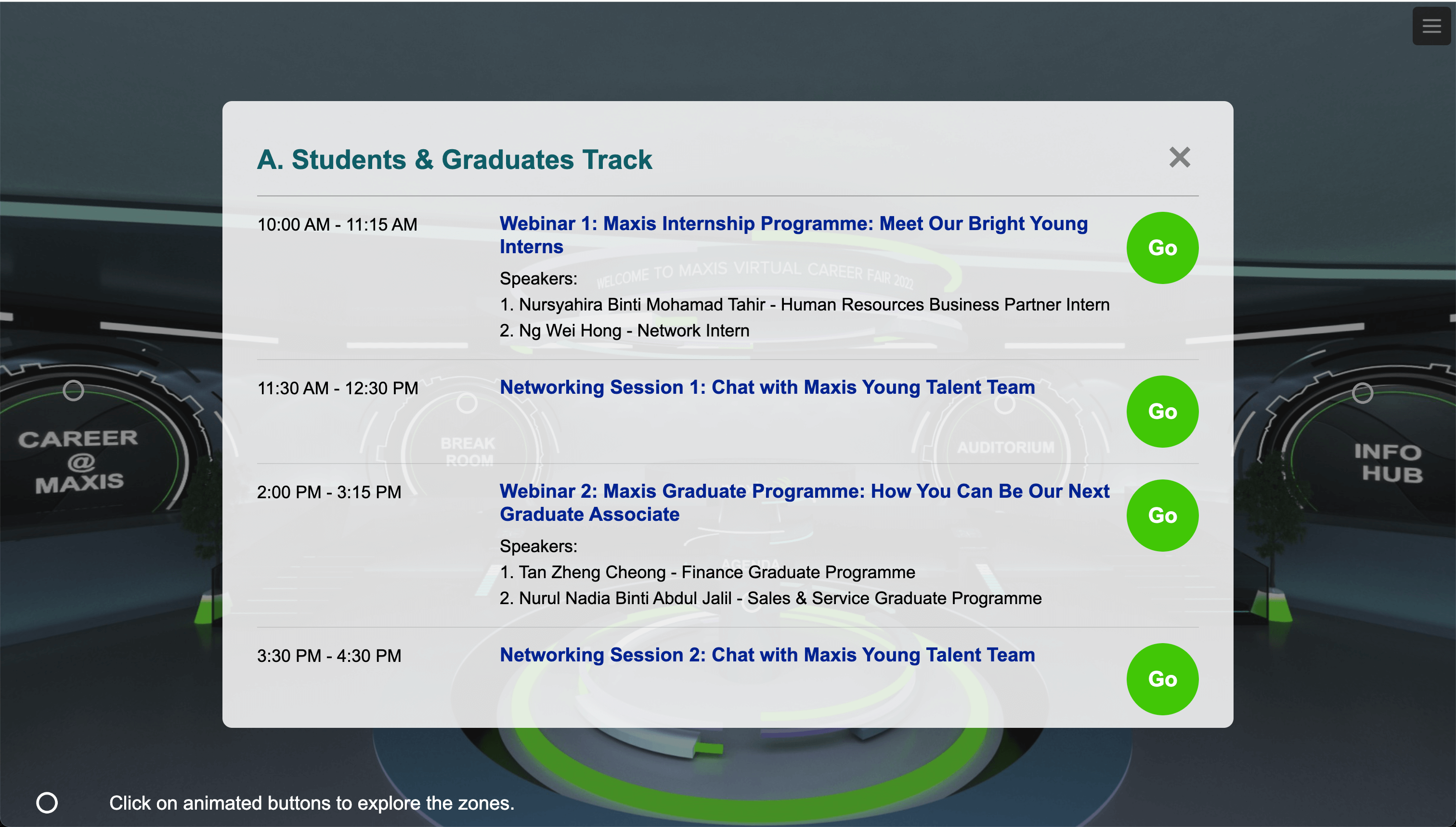
Task: Click the 'Click on animated buttons' hint text
Action: (x=312, y=802)
